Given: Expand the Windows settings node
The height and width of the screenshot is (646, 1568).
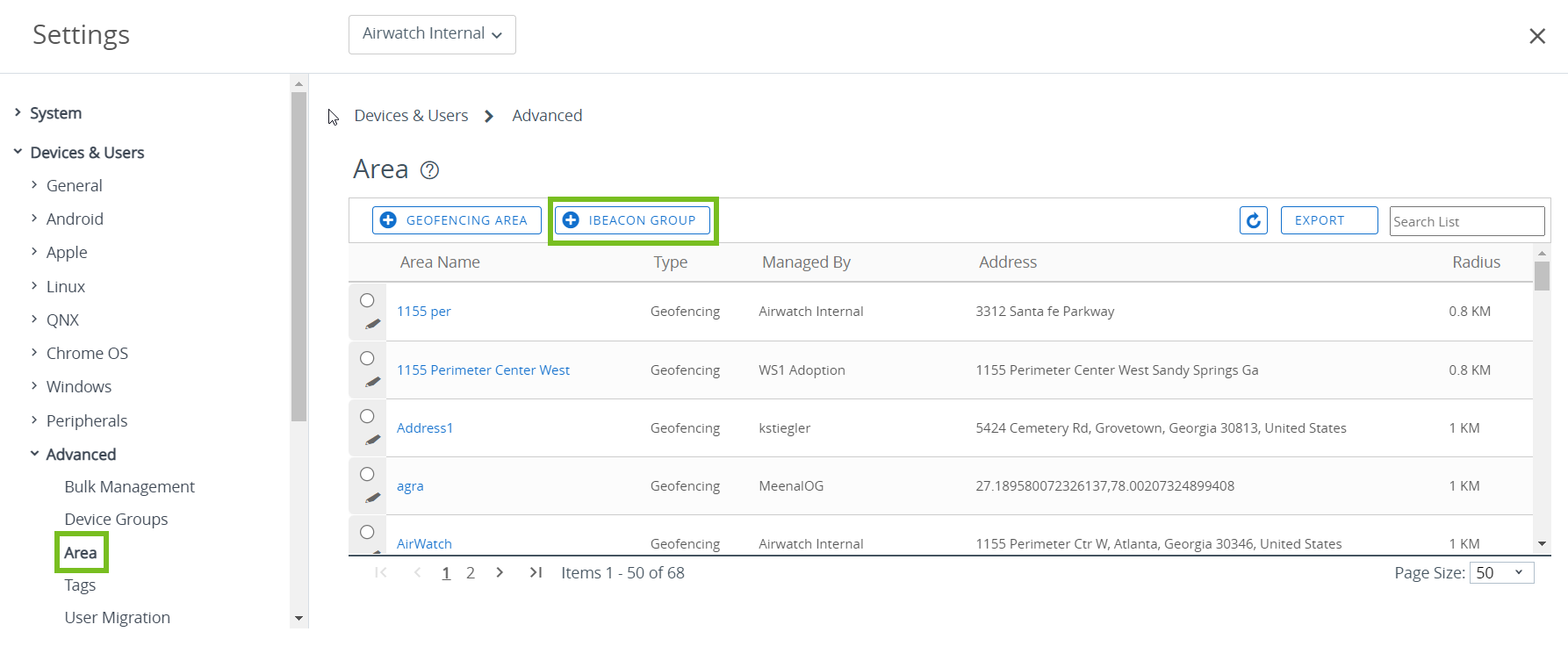Looking at the screenshot, I should (x=34, y=386).
